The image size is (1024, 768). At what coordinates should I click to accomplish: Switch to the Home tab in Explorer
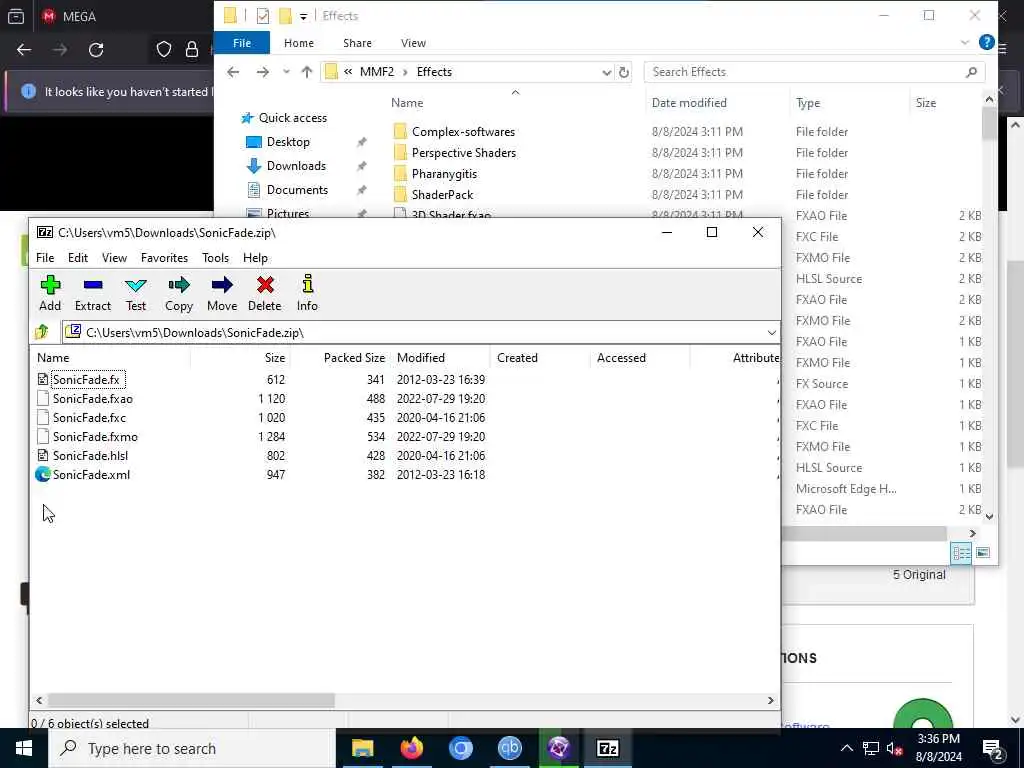(x=298, y=43)
